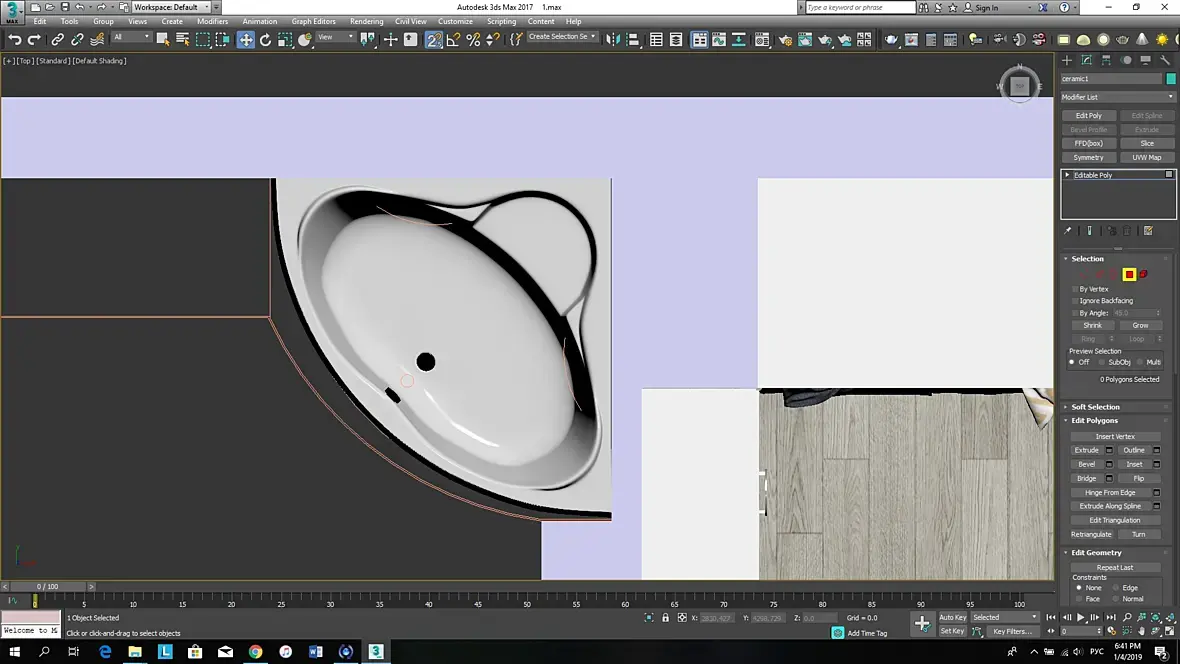Select SubObj preview selection radio
This screenshot has width=1180, height=664.
[1101, 362]
